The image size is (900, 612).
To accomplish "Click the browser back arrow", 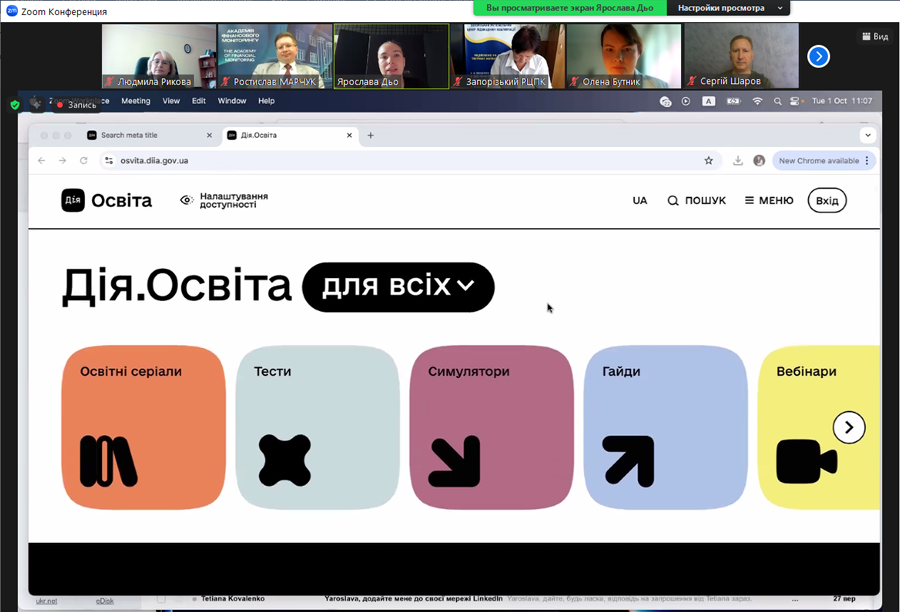I will 41,161.
